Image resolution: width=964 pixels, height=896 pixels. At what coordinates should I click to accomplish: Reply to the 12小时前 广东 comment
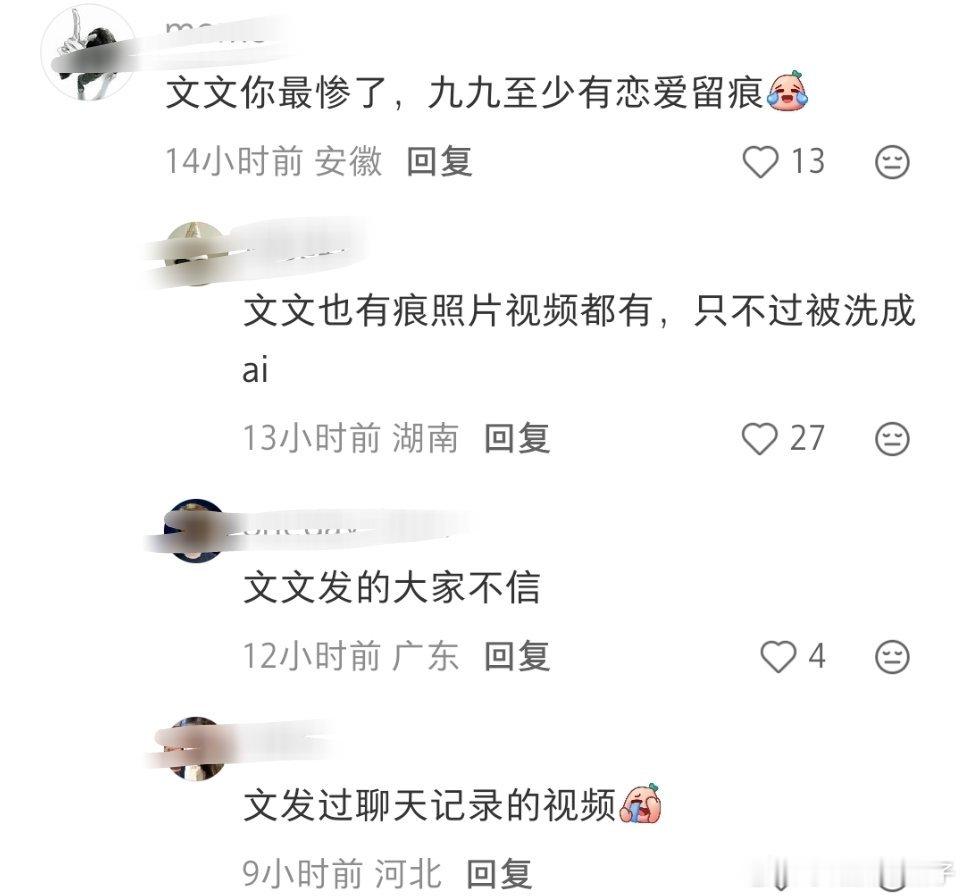point(516,656)
